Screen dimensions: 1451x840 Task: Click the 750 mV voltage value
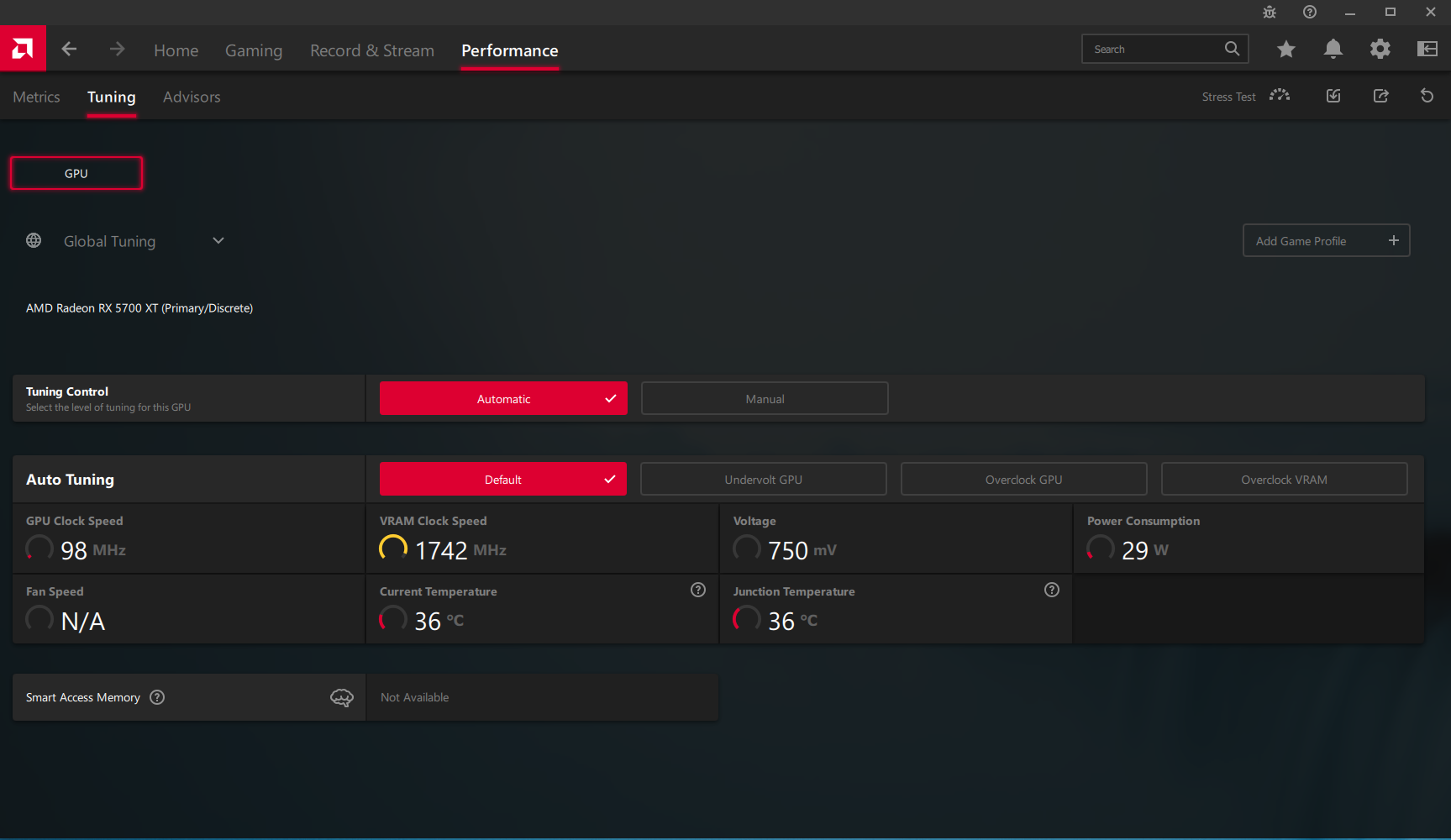coord(802,550)
